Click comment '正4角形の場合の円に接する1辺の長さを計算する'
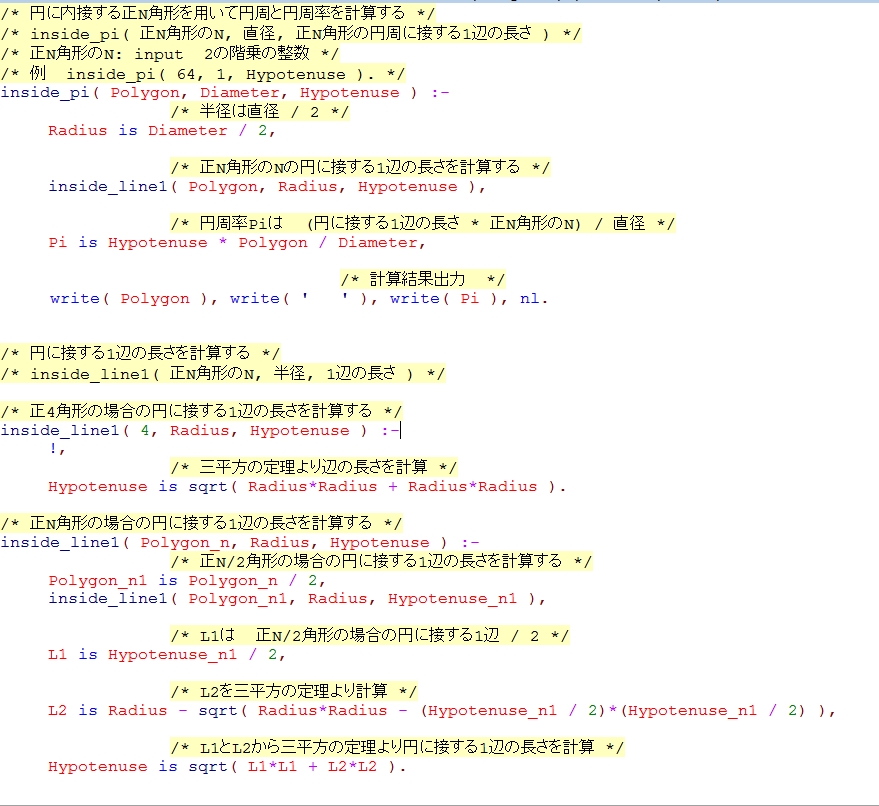This screenshot has width=879, height=806. [x=201, y=411]
